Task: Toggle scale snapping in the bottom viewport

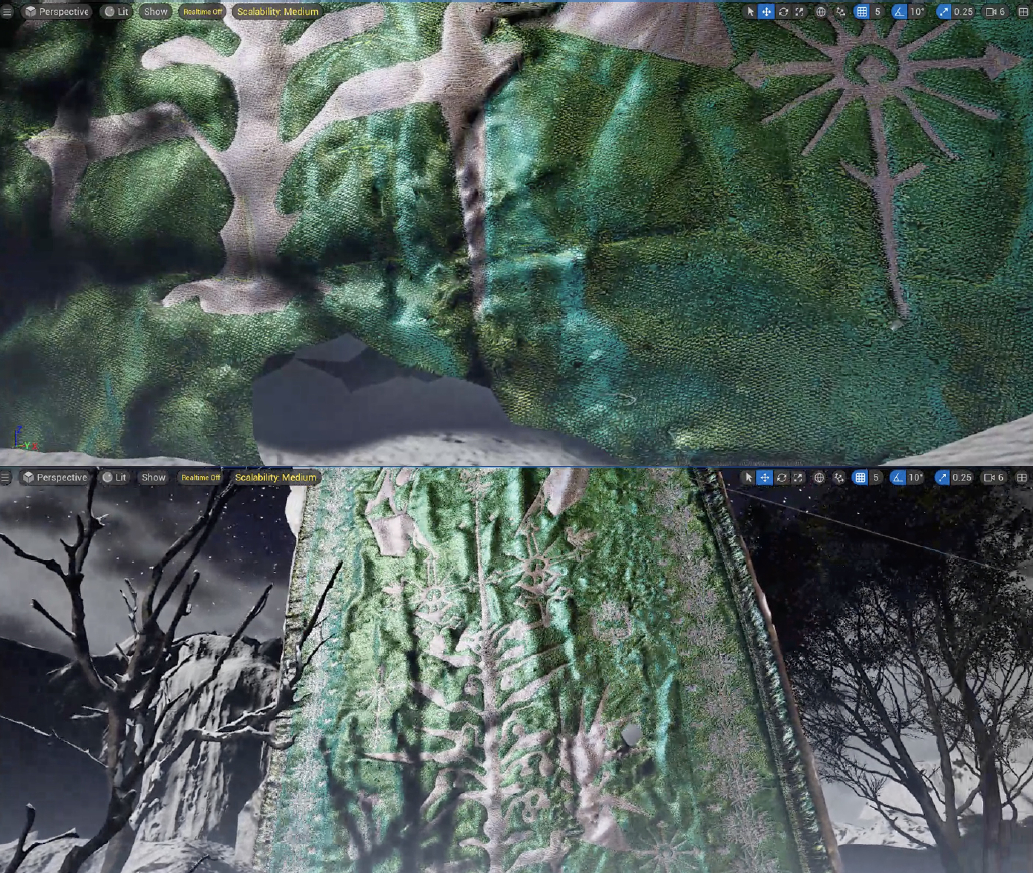Action: coord(942,478)
